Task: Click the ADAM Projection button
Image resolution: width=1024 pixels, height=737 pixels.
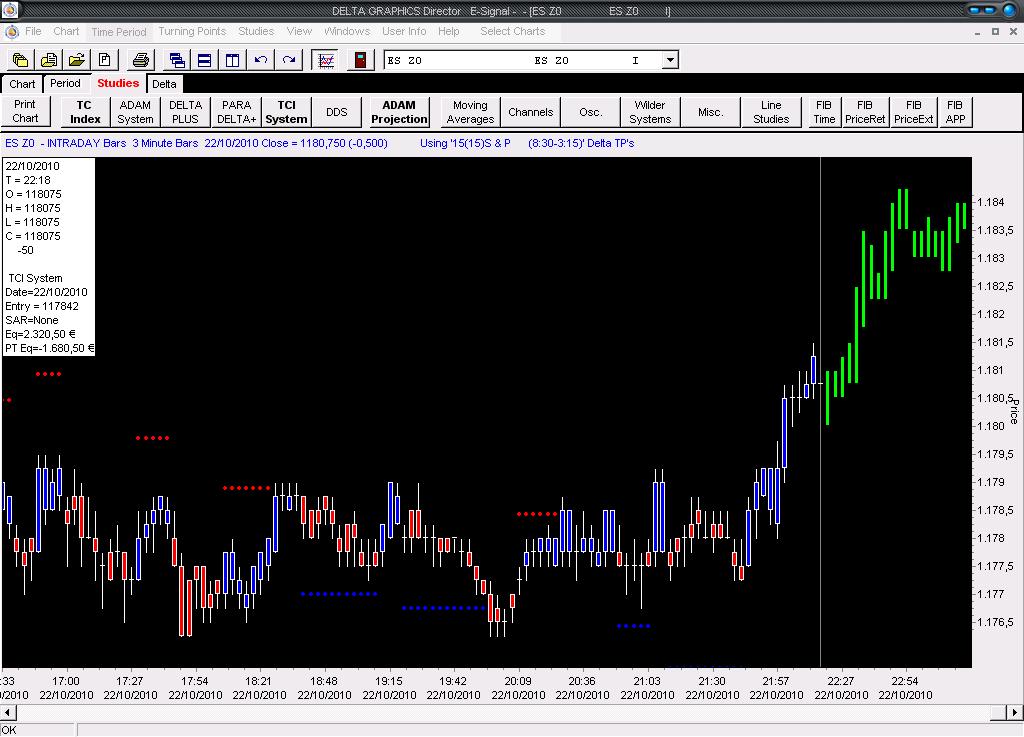Action: tap(399, 112)
